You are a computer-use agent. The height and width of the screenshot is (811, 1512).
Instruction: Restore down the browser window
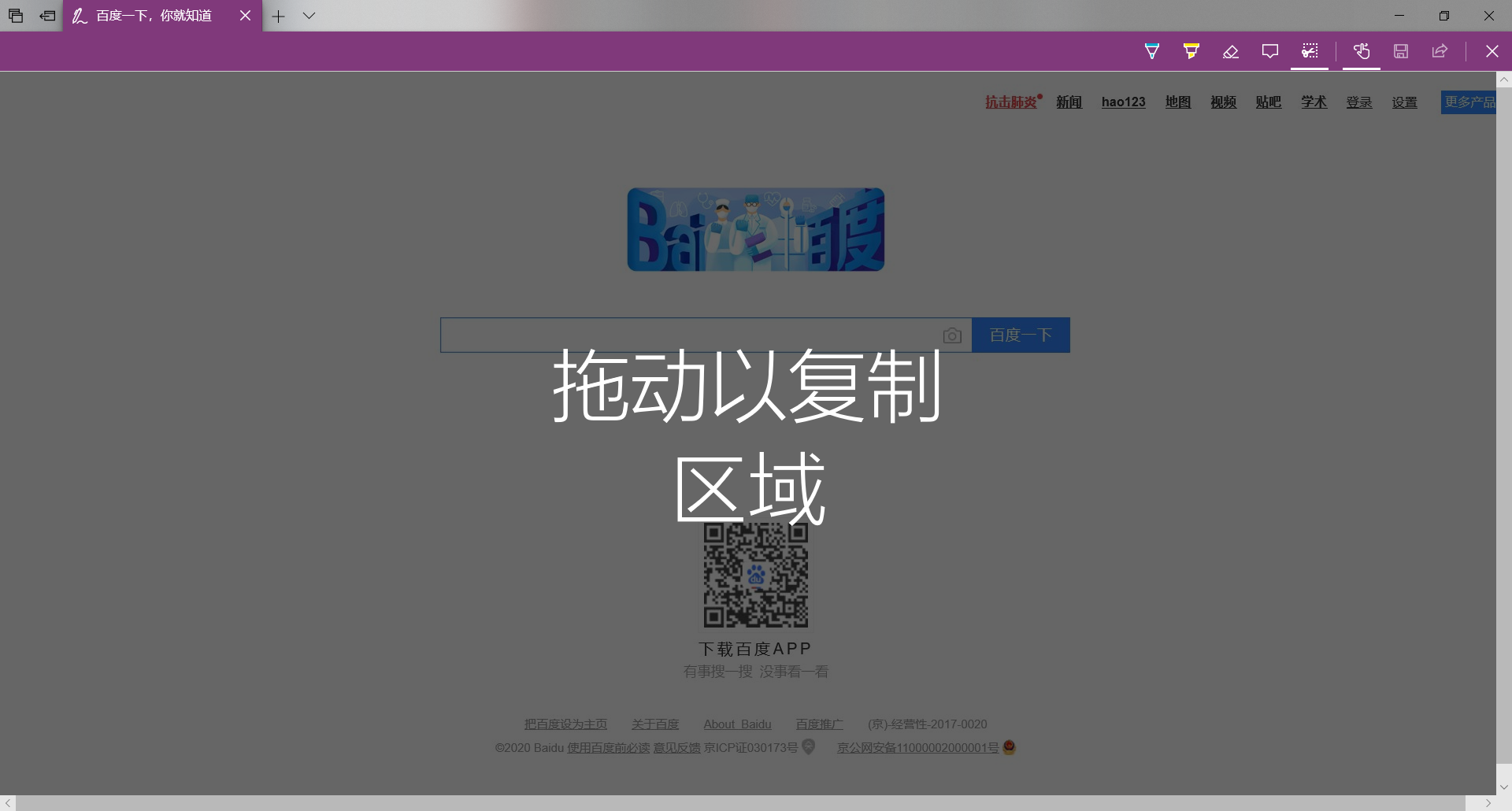tap(1444, 16)
